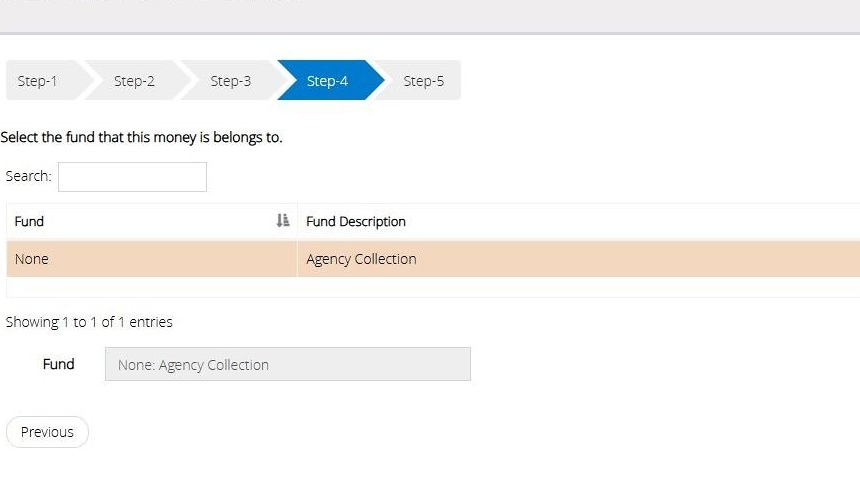Click the Showing 1 to 1 entries text
The image size is (860, 481).
pos(89,322)
